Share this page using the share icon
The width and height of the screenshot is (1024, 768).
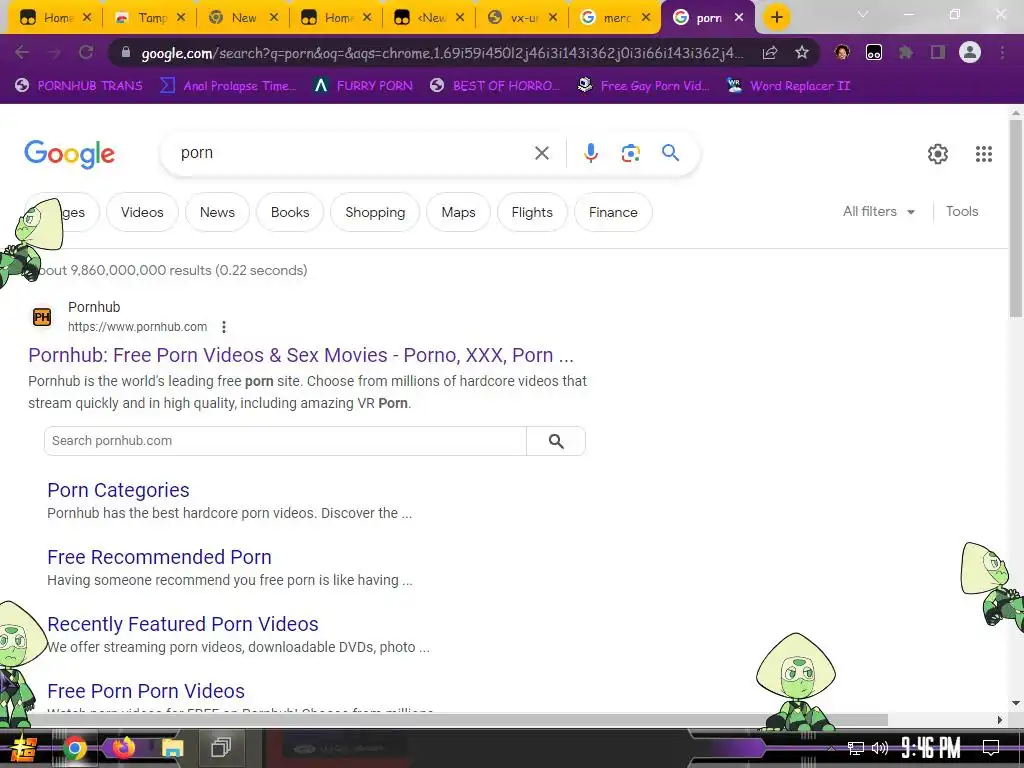coord(770,53)
